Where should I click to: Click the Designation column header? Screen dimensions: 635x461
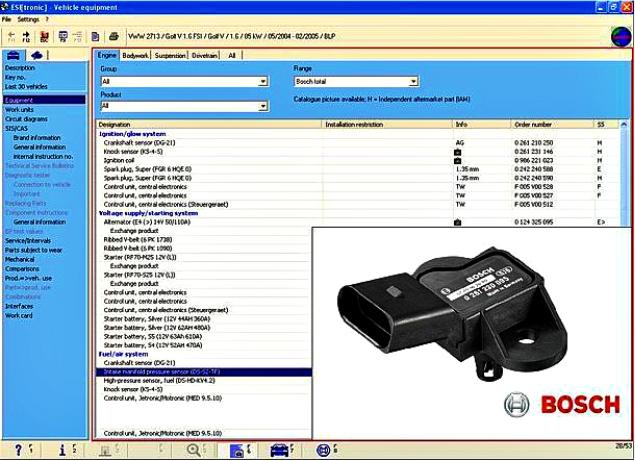[209, 124]
